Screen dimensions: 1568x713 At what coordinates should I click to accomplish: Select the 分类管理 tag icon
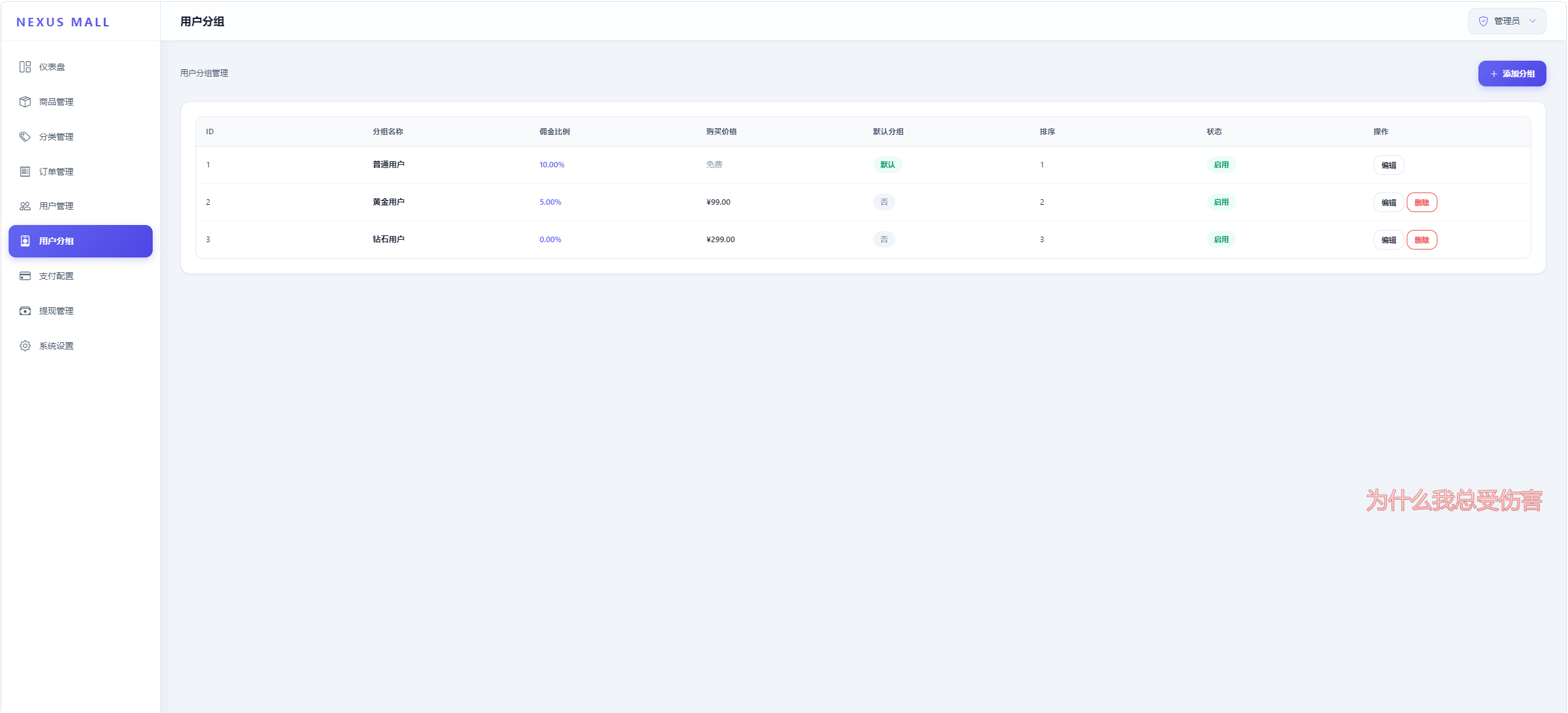pyautogui.click(x=25, y=137)
